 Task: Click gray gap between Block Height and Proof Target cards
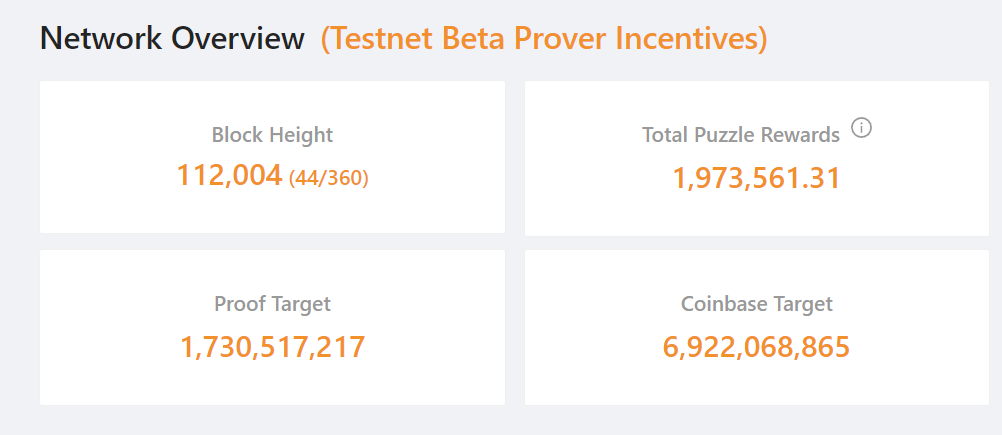point(272,241)
